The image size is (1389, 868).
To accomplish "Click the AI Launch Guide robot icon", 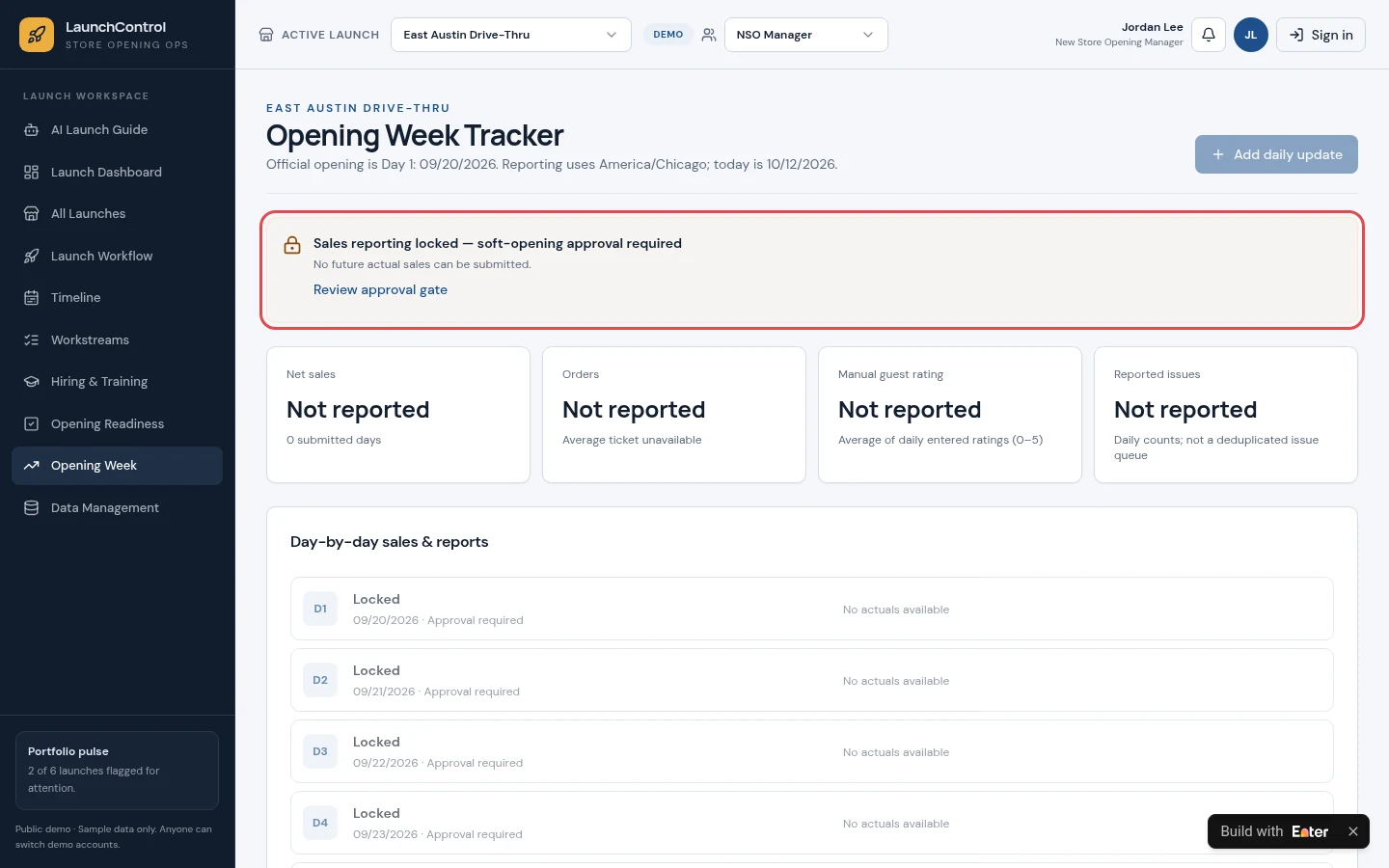I will (x=31, y=130).
